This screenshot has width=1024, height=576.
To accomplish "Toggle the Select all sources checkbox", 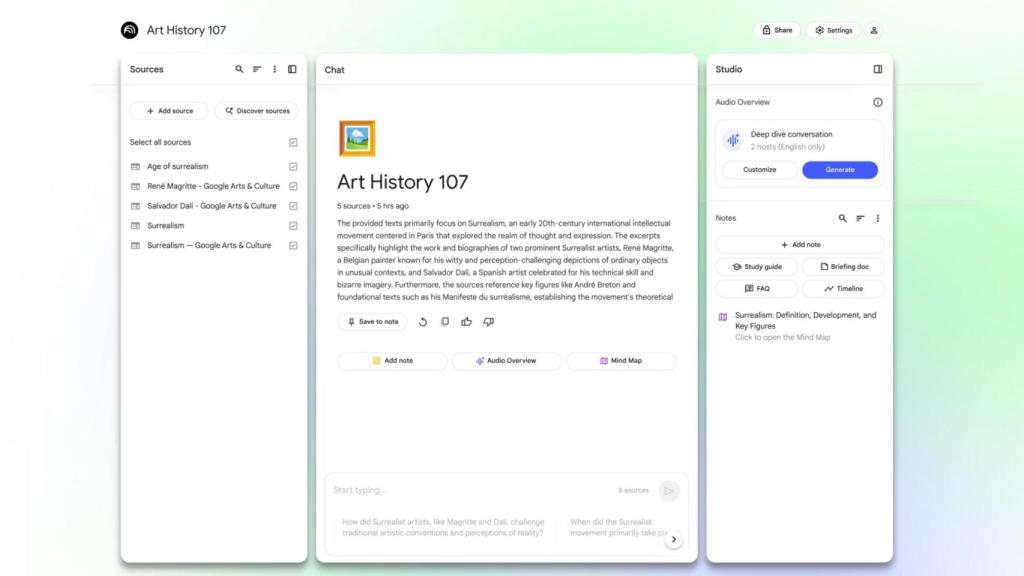I will [x=293, y=142].
